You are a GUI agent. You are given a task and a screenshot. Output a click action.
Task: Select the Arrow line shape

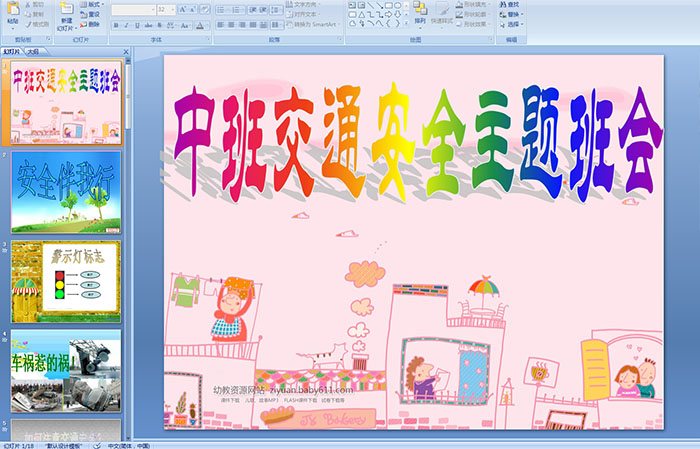[x=379, y=5]
